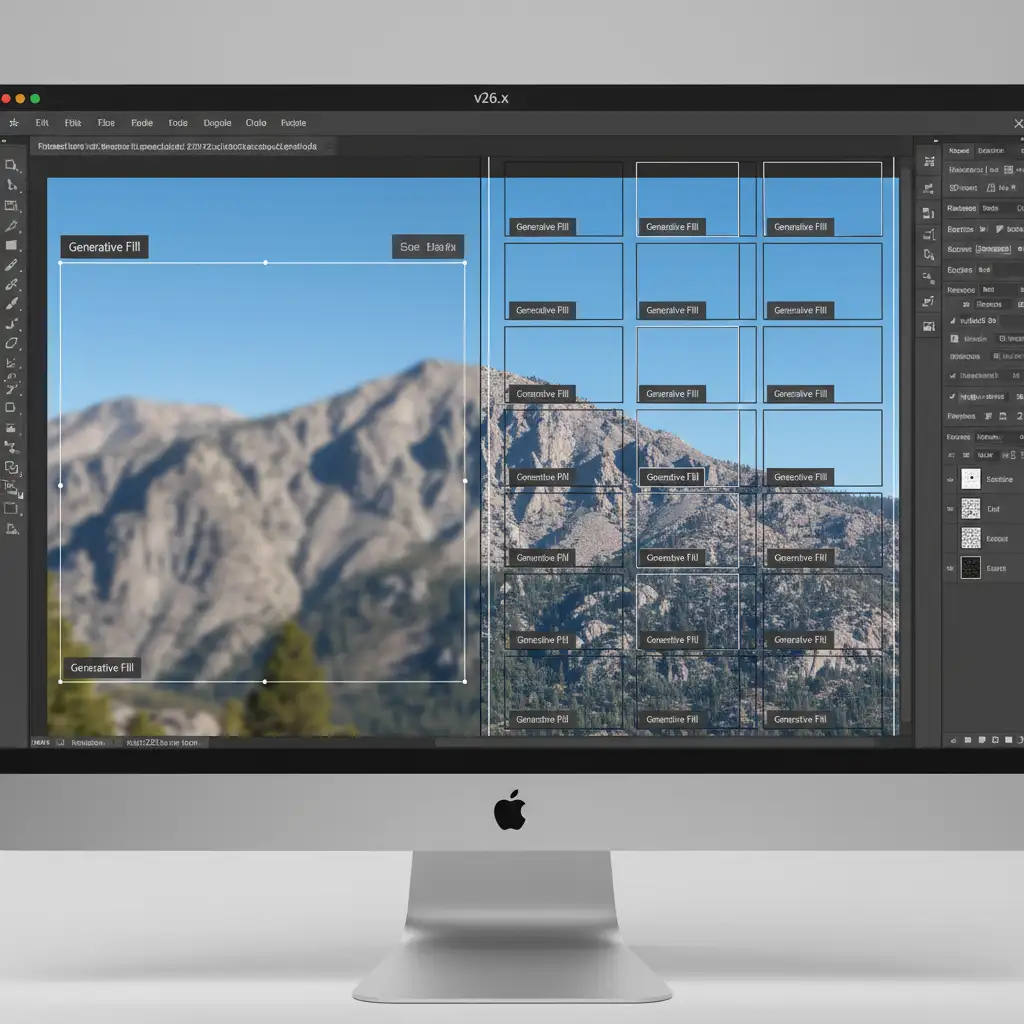This screenshot has width=1024, height=1024.
Task: Toggle visibility of the black thumbnail layer
Action: [x=949, y=568]
